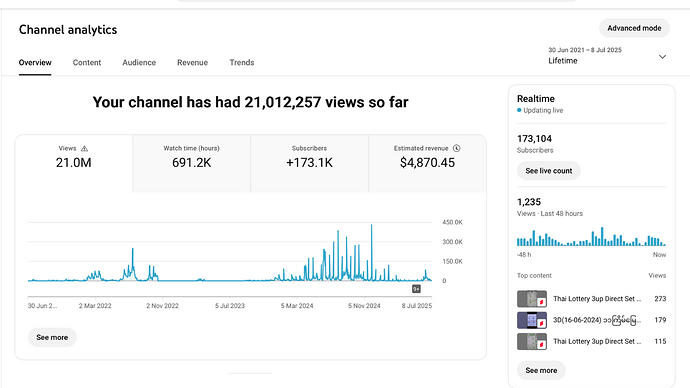Open the Trends tab
Viewport: 690px width, 388px height.
coord(242,62)
